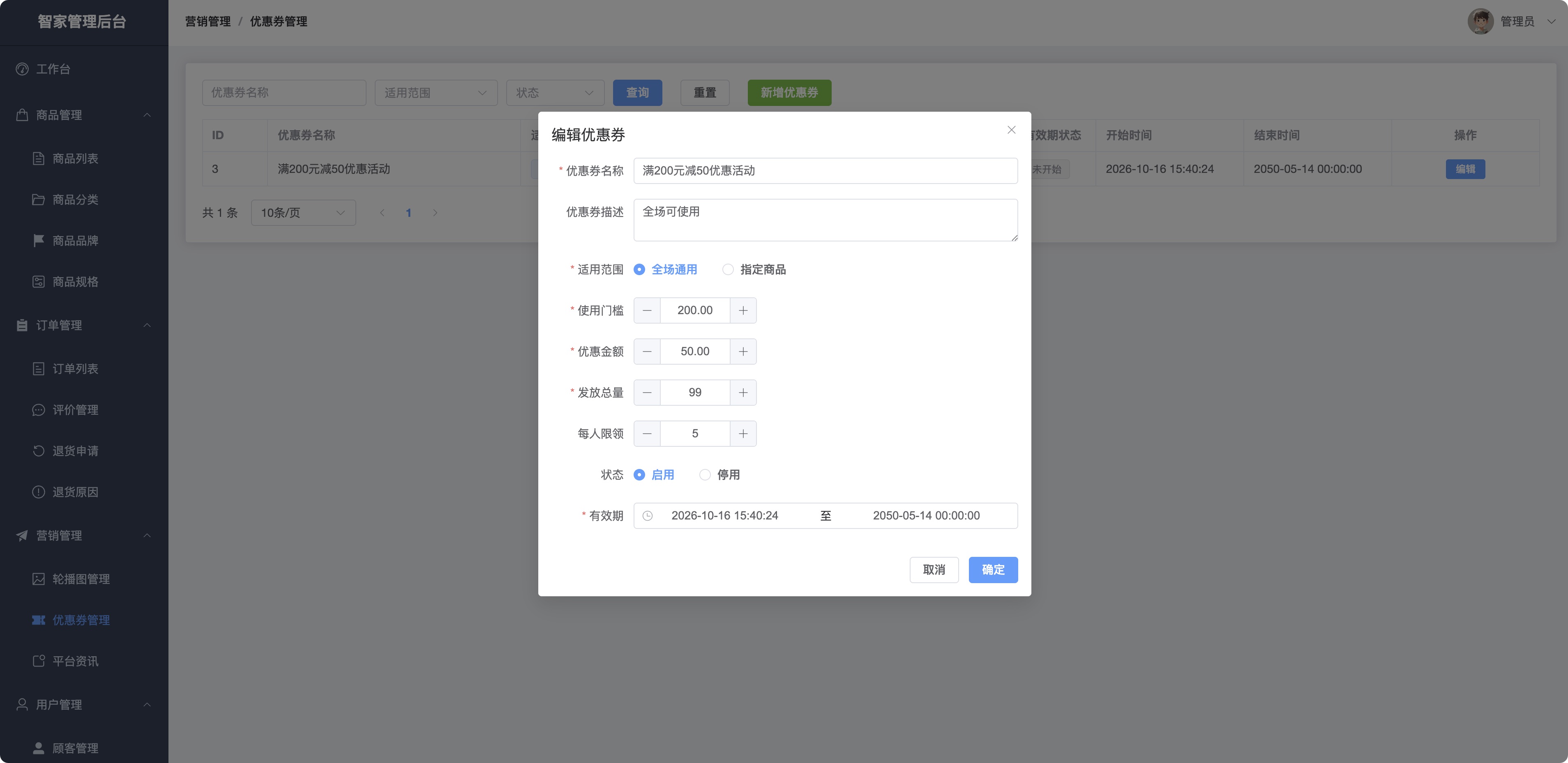Open the 适用范围 filter dropdown
Screen dimensions: 1568x763
[436, 92]
